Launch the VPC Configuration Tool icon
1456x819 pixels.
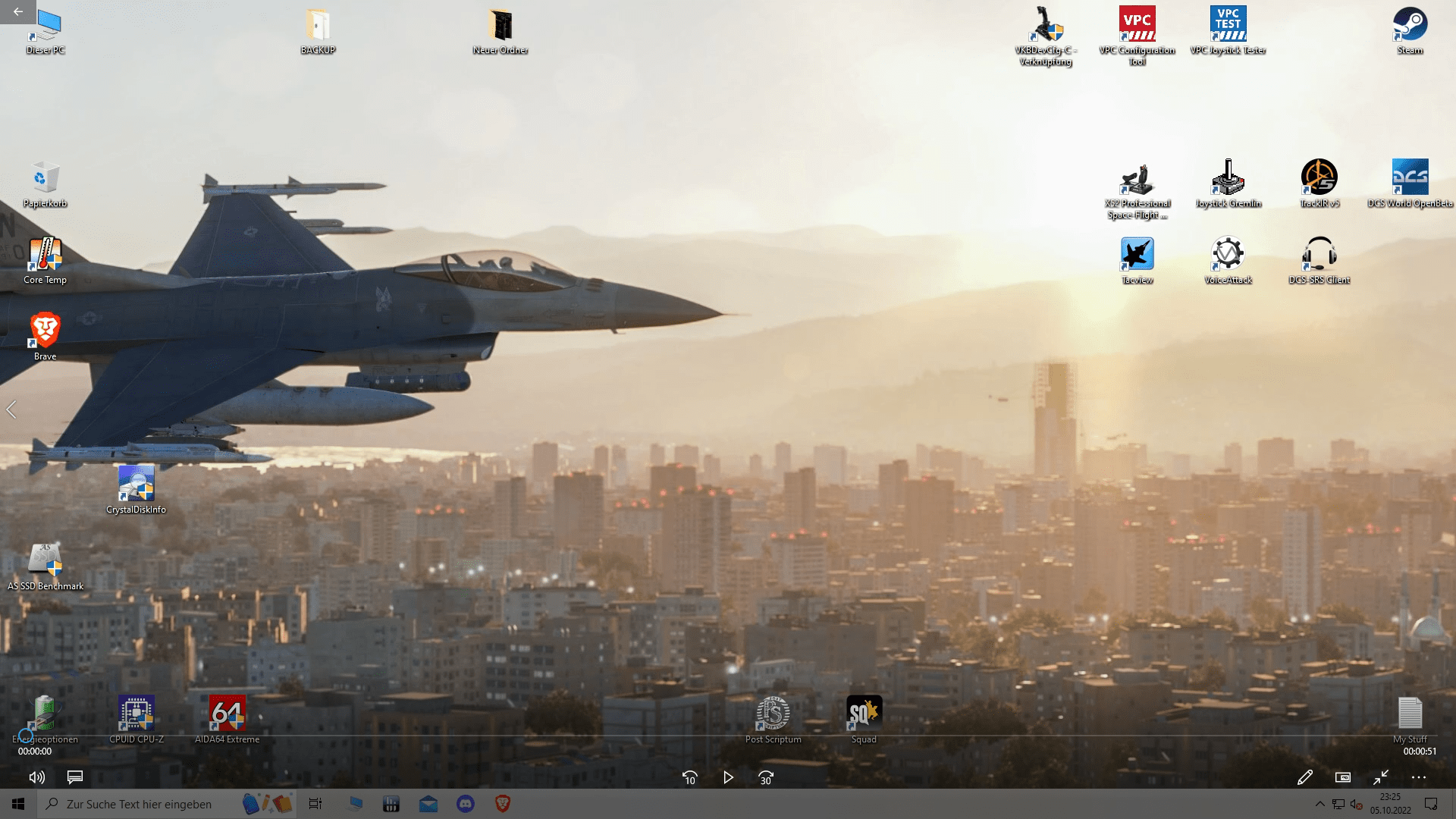(x=1137, y=36)
